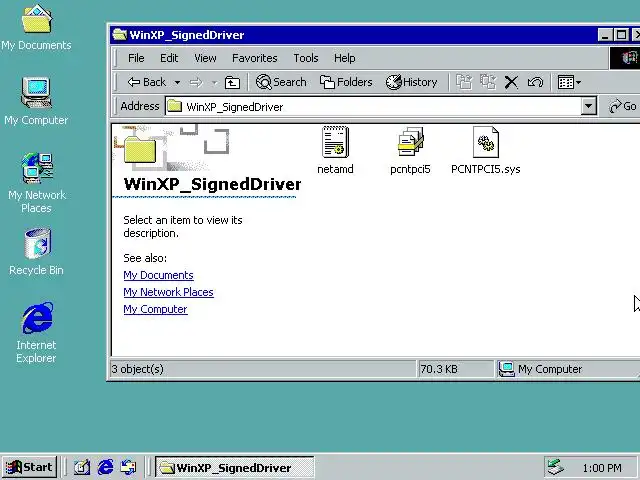Select the PCNTPCI5.sys driver file

485,150
